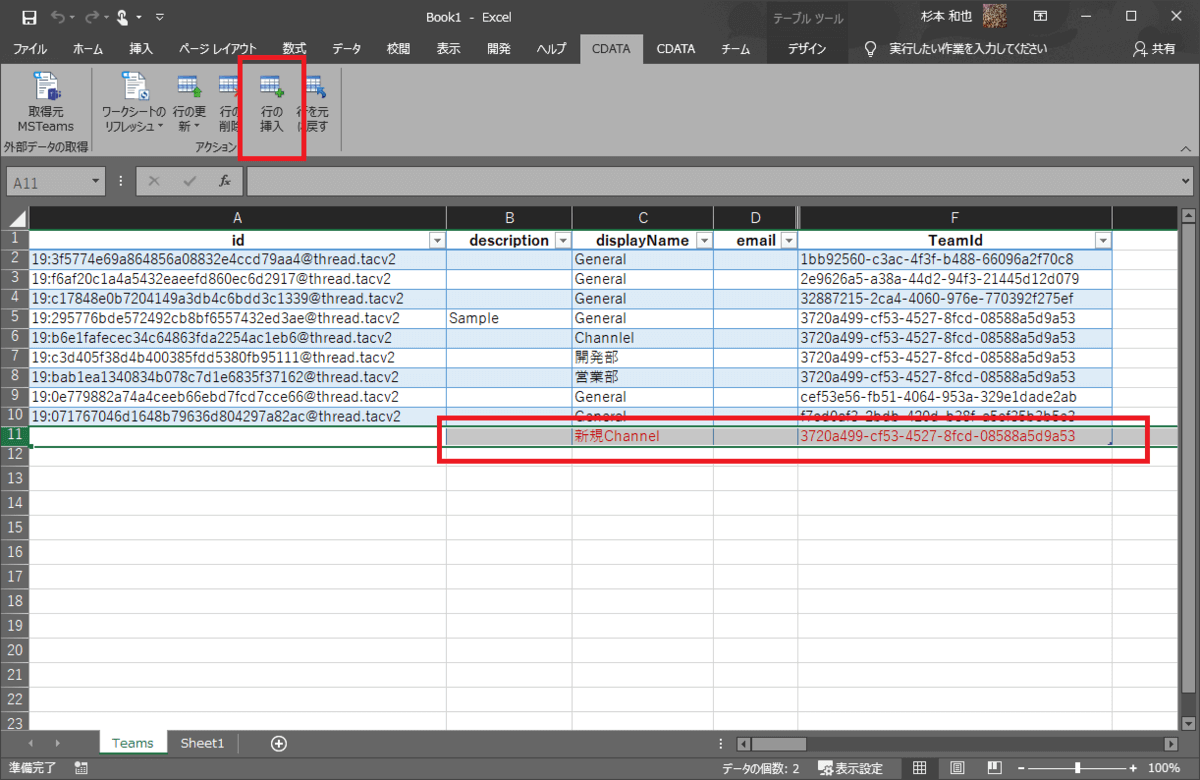
Task: Click the lightbulb Tell Me icon
Action: point(870,48)
